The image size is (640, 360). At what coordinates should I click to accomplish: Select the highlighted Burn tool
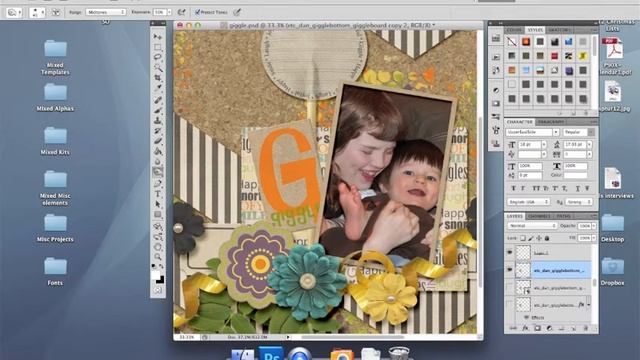coord(158,172)
